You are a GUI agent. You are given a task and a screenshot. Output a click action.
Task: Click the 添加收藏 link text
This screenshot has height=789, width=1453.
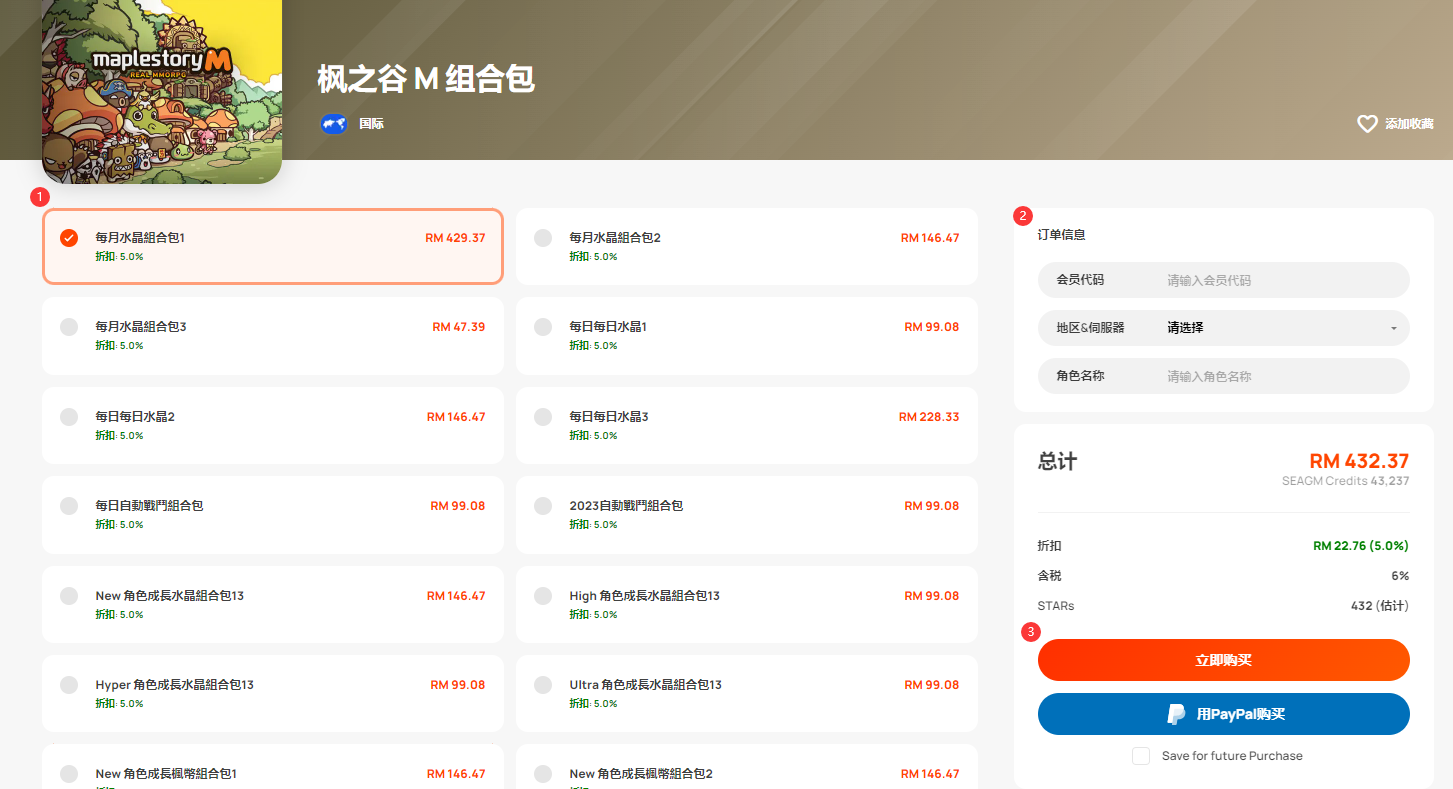click(x=1409, y=124)
